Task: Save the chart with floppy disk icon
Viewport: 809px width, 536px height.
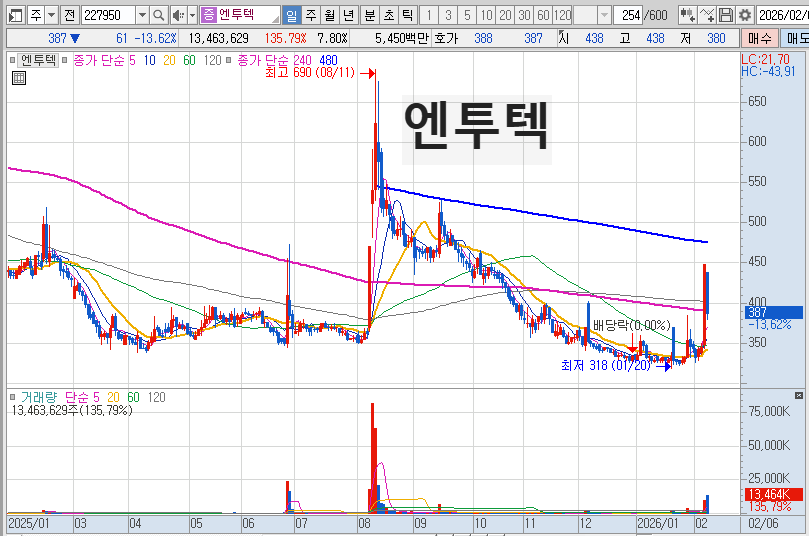Action: [726, 15]
